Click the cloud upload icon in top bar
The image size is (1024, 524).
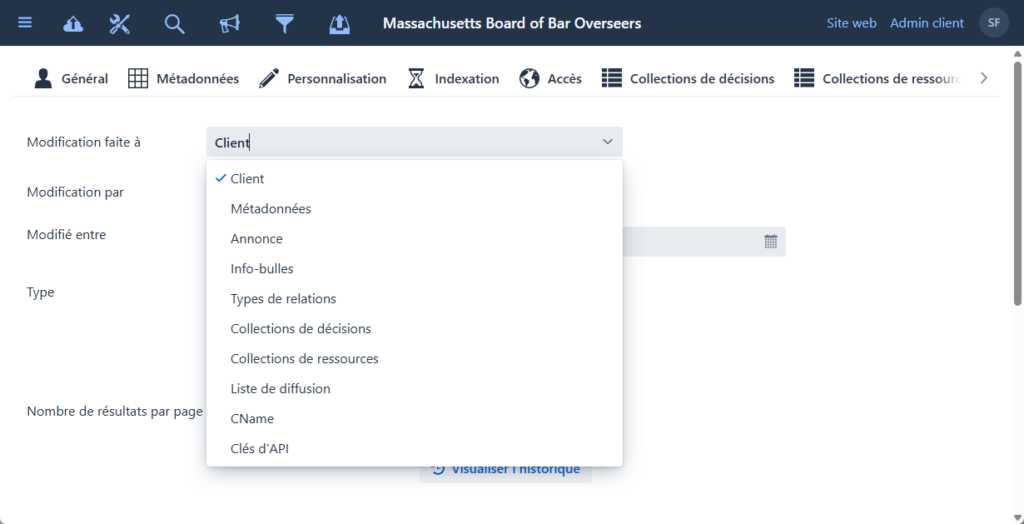coord(73,23)
